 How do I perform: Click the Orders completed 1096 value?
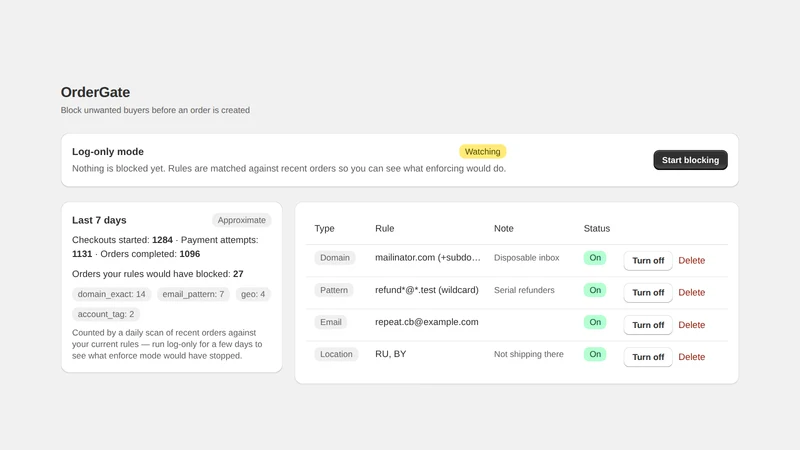pyautogui.click(x=190, y=254)
